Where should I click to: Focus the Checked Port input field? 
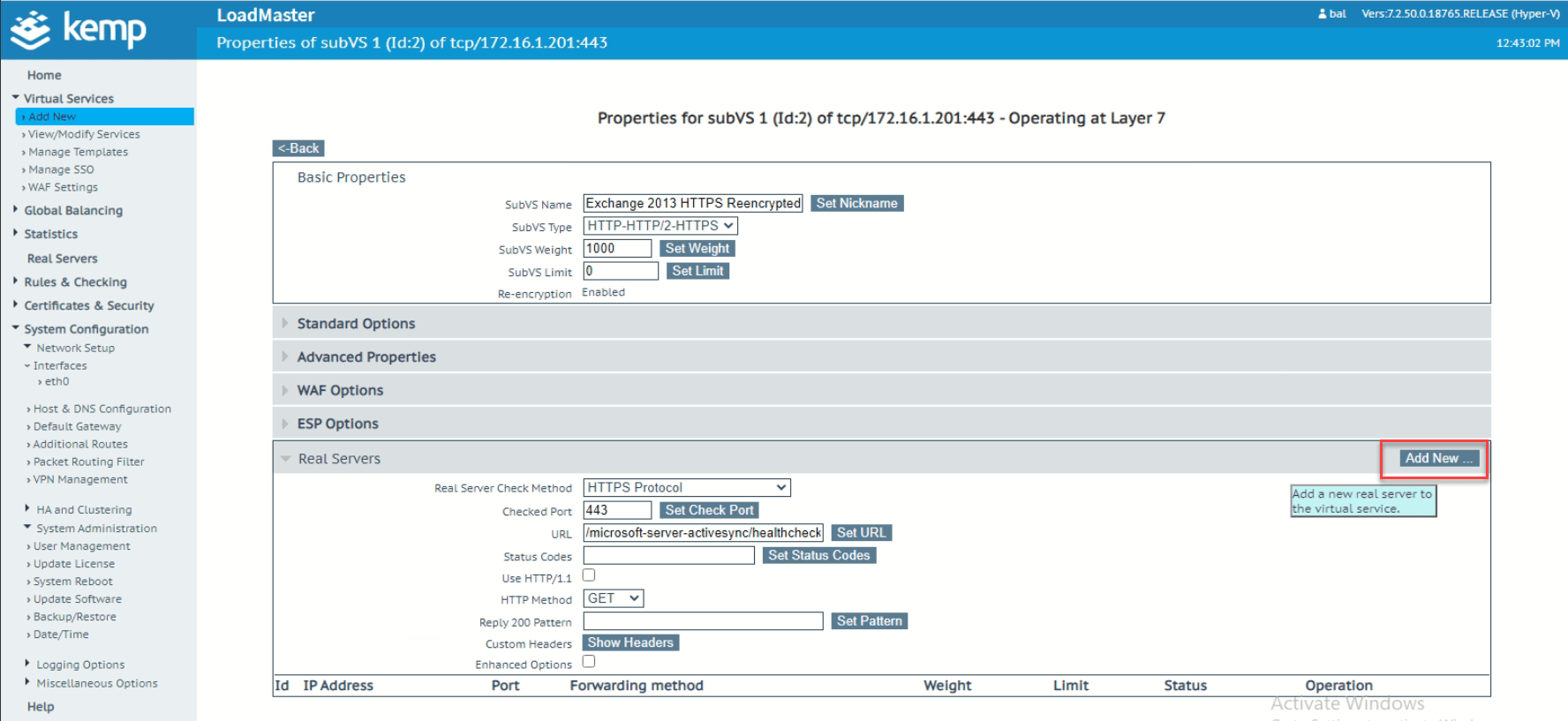[x=617, y=510]
